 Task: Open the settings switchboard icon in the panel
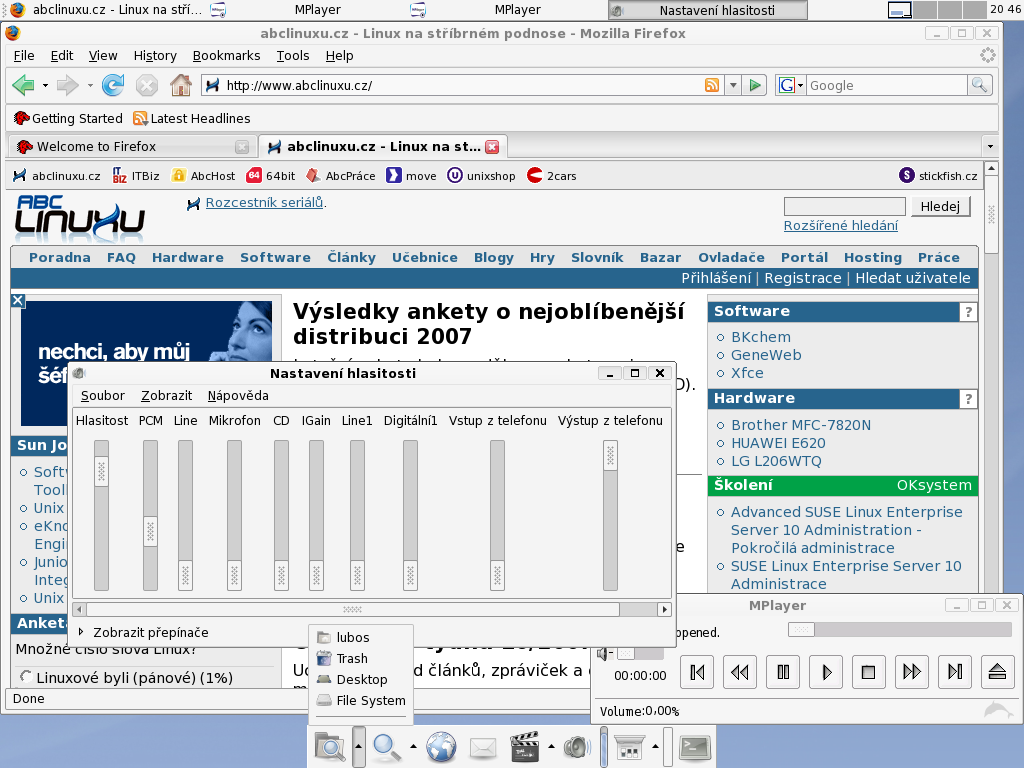630,747
